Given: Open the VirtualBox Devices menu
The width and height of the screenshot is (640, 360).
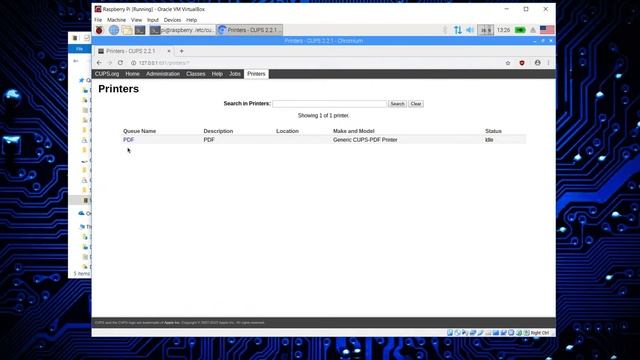Looking at the screenshot, I should [172, 20].
